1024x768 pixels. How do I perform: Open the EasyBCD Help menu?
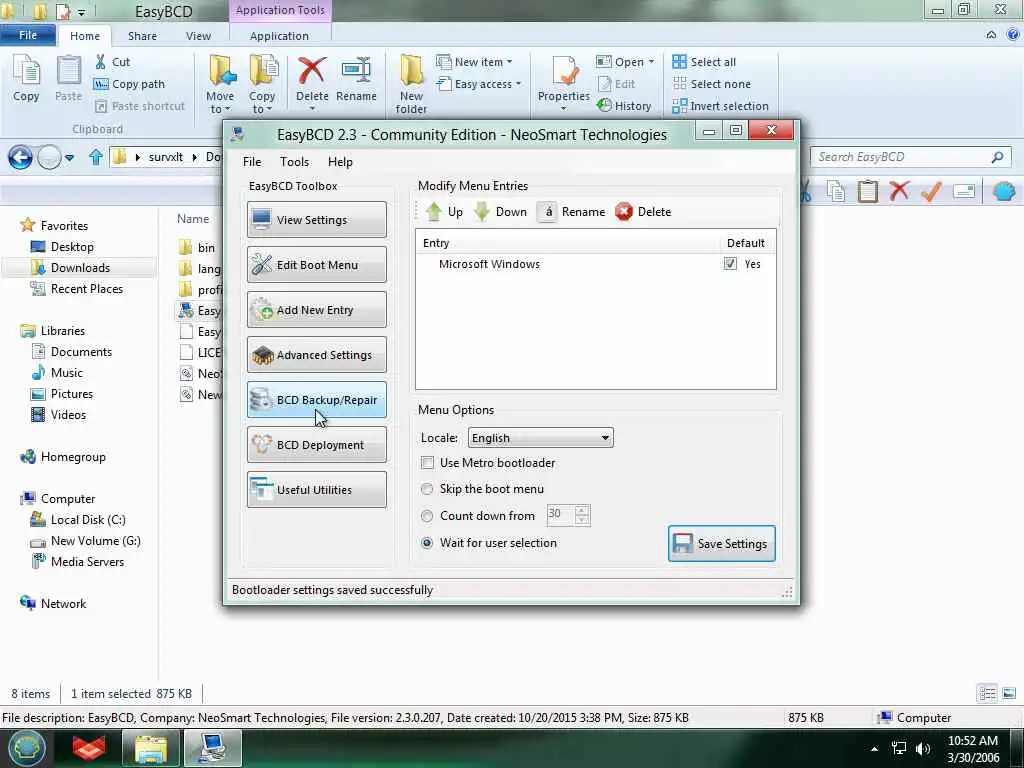coord(340,162)
